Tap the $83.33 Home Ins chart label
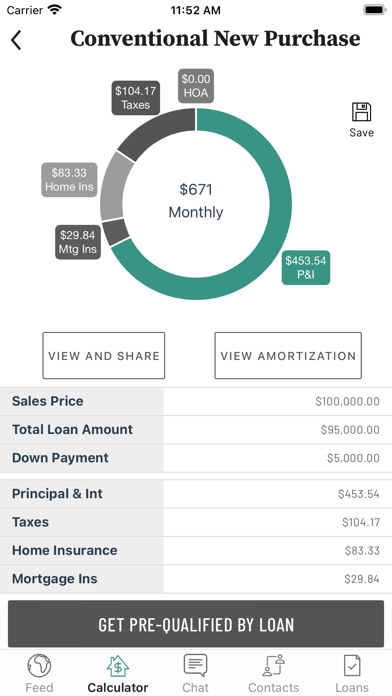392x696 pixels. click(x=69, y=179)
